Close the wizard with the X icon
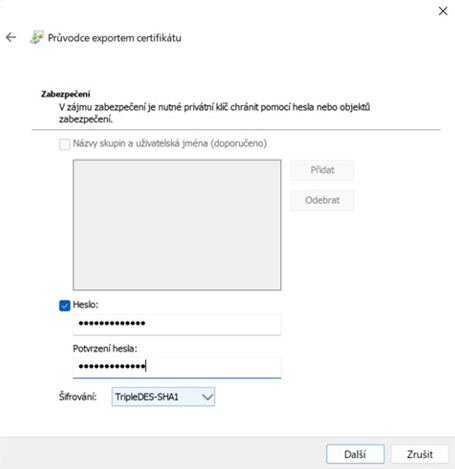Screen dimensions: 455x469 [443, 11]
